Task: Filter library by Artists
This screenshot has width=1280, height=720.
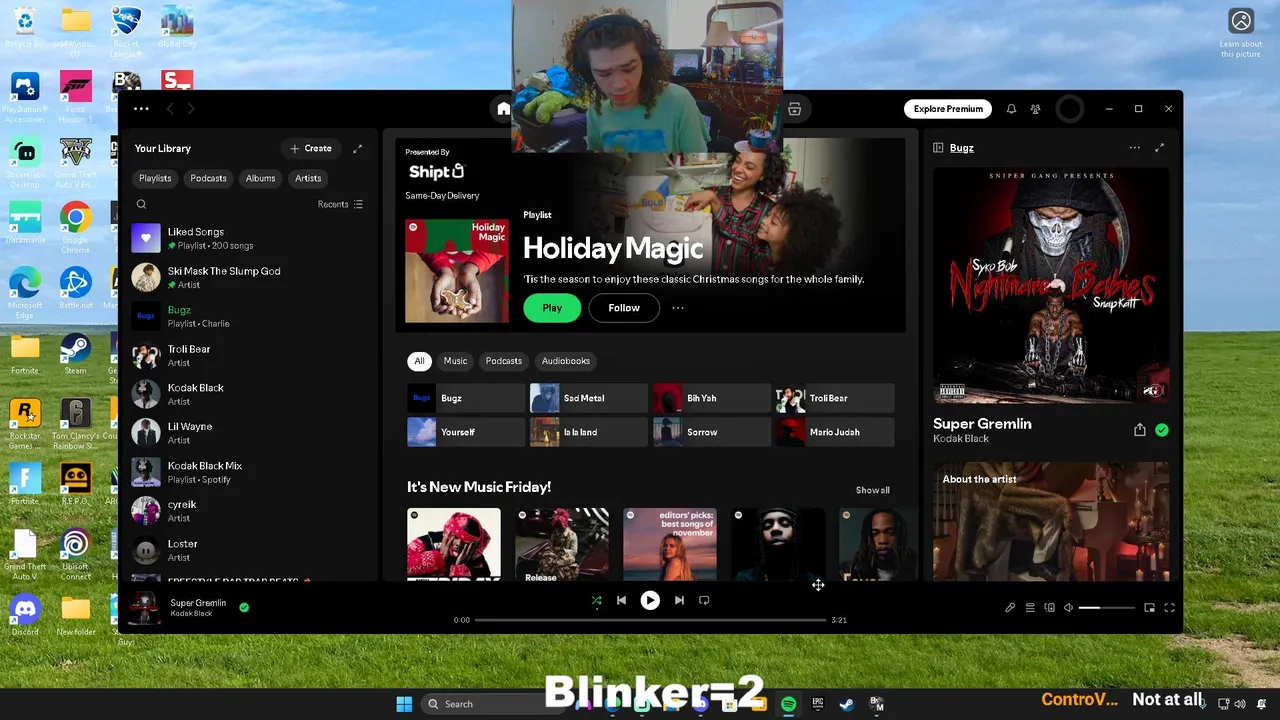Action: [x=308, y=178]
